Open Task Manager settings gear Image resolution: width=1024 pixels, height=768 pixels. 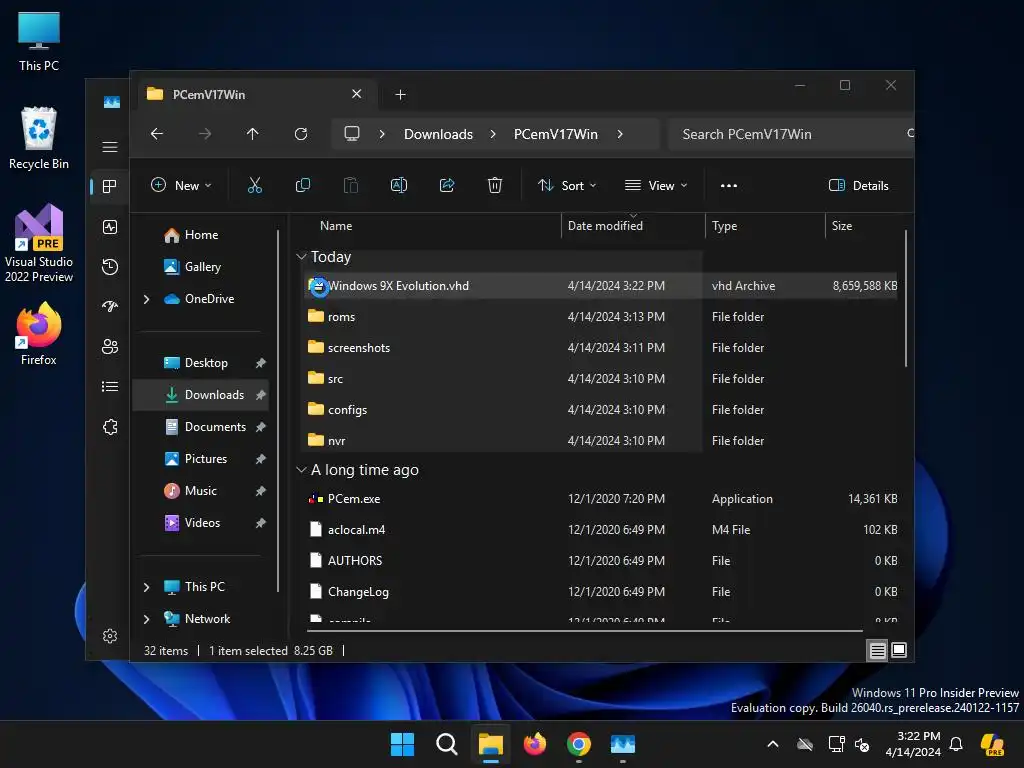click(x=110, y=636)
